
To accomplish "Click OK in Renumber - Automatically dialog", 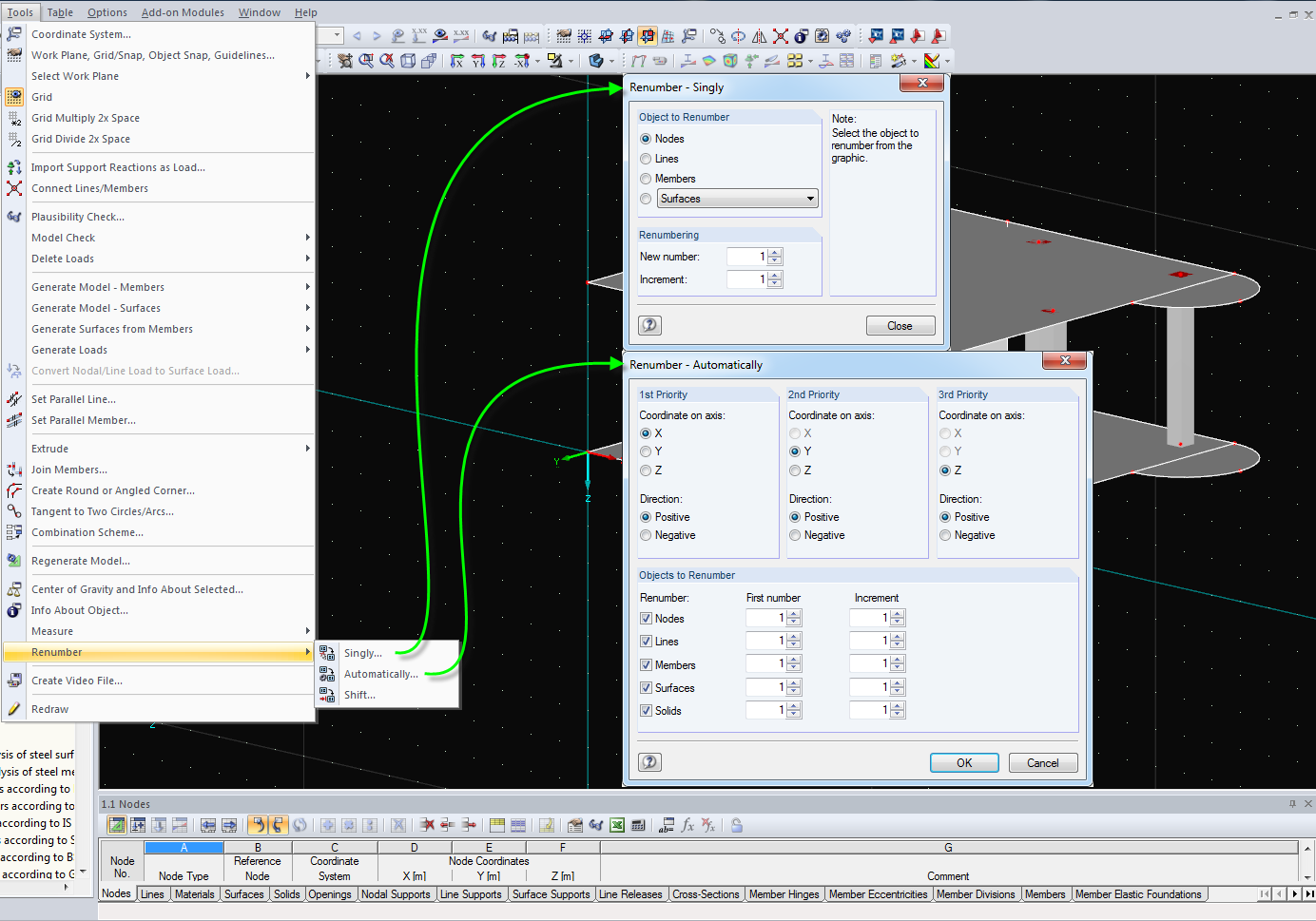I will coord(963,763).
